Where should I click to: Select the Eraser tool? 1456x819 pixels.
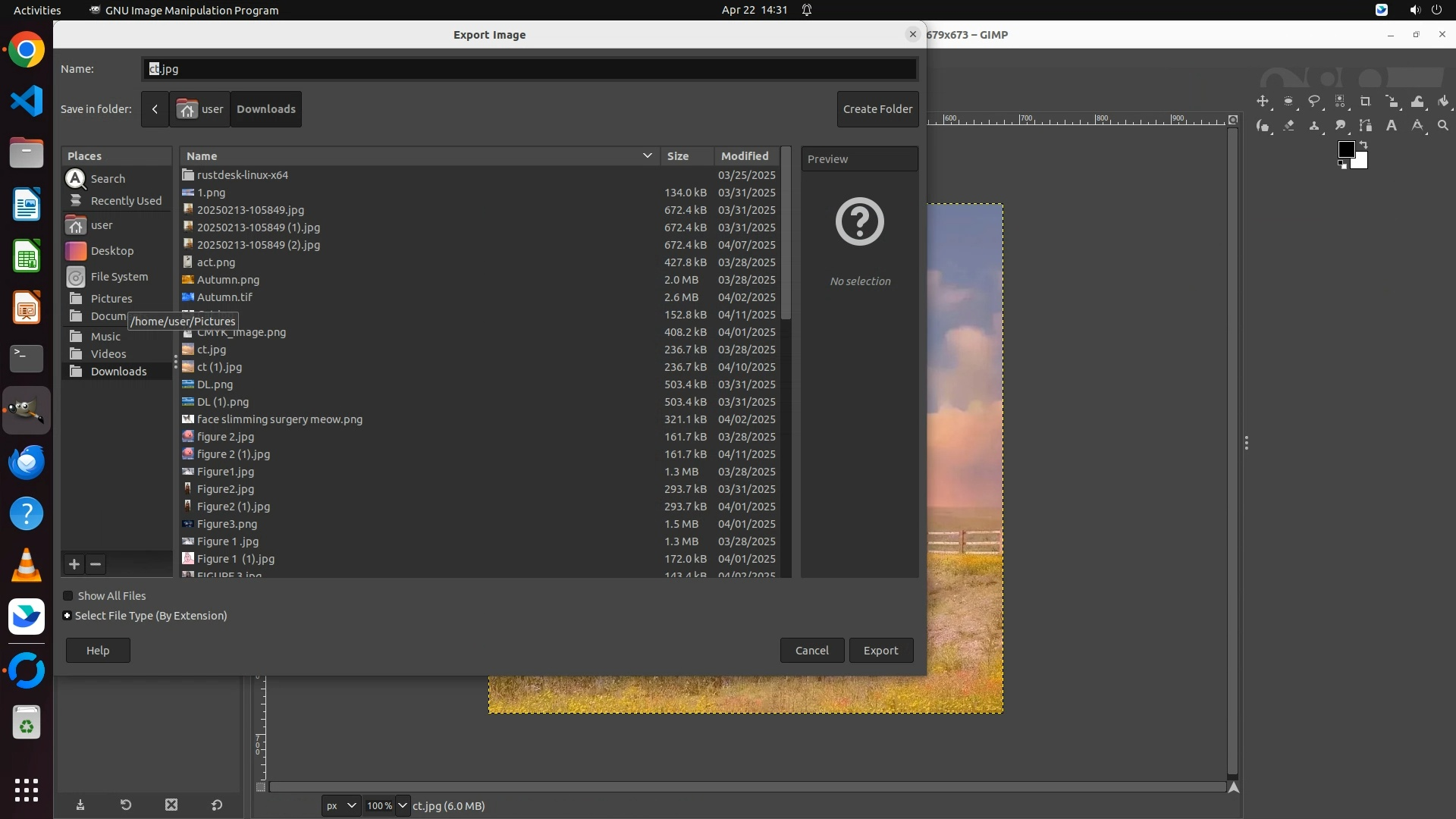pos(1288,126)
